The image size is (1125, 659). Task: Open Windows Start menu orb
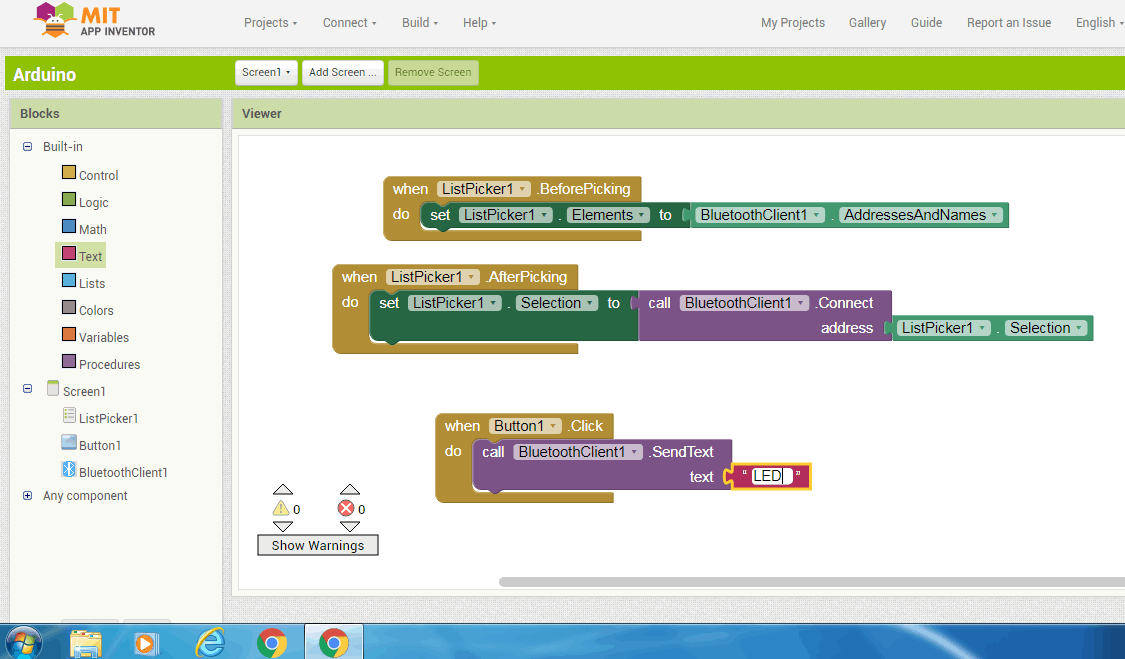tap(23, 643)
